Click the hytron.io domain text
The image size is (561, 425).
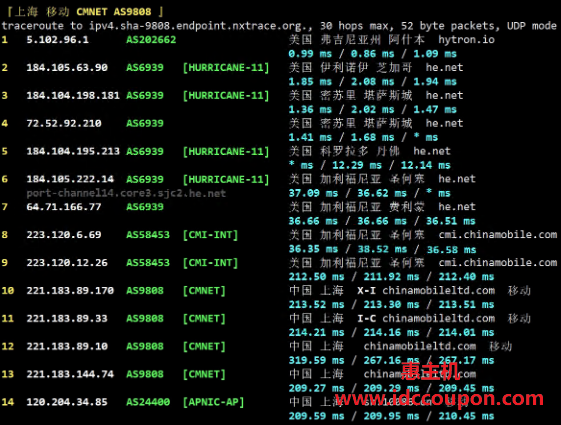[467, 39]
